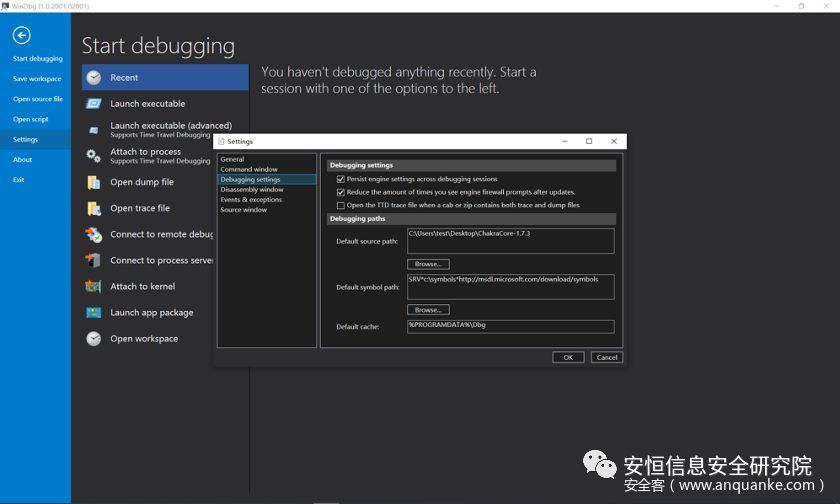
Task: Toggle Persist engine settings across sessions checkbox
Action: click(340, 179)
